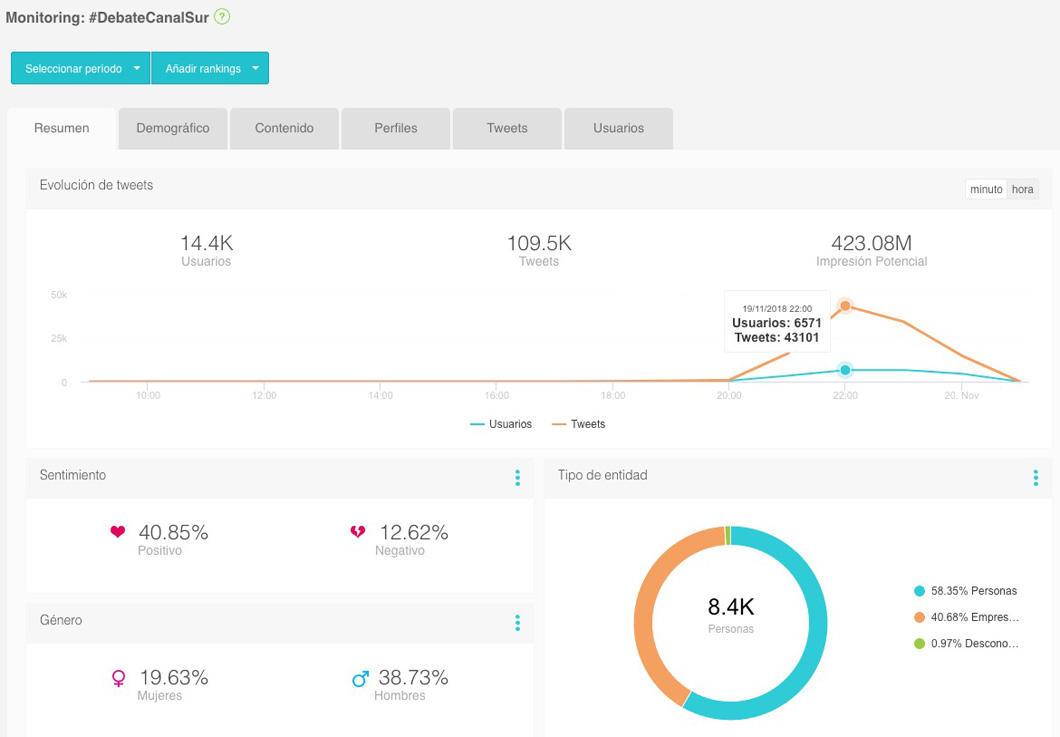Switch chart granularity to hora
The height and width of the screenshot is (737, 1060).
point(1022,189)
